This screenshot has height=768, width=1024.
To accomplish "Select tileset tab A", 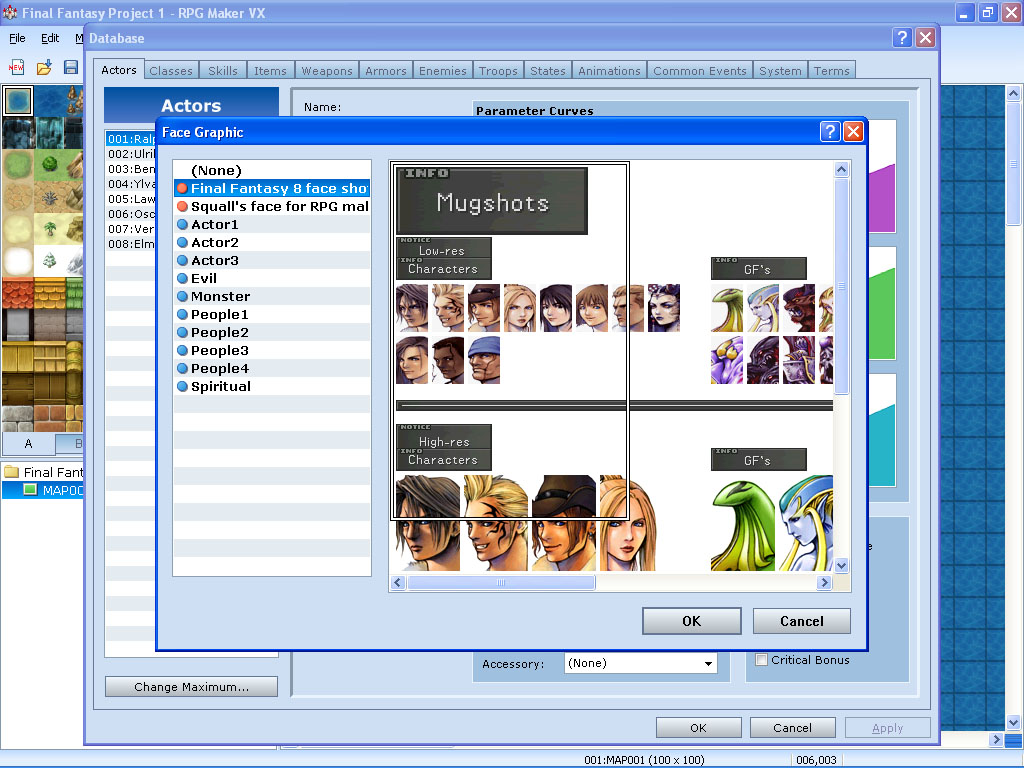I will [28, 443].
